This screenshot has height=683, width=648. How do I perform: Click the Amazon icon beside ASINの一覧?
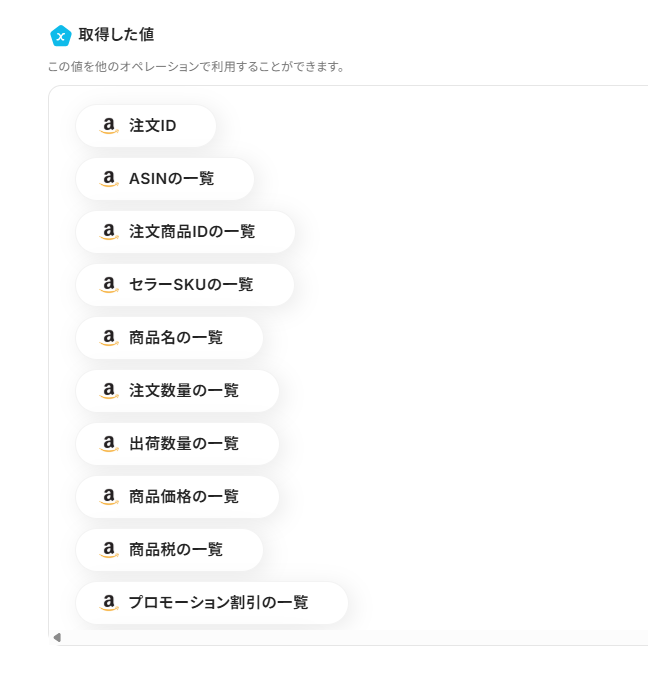pyautogui.click(x=109, y=179)
